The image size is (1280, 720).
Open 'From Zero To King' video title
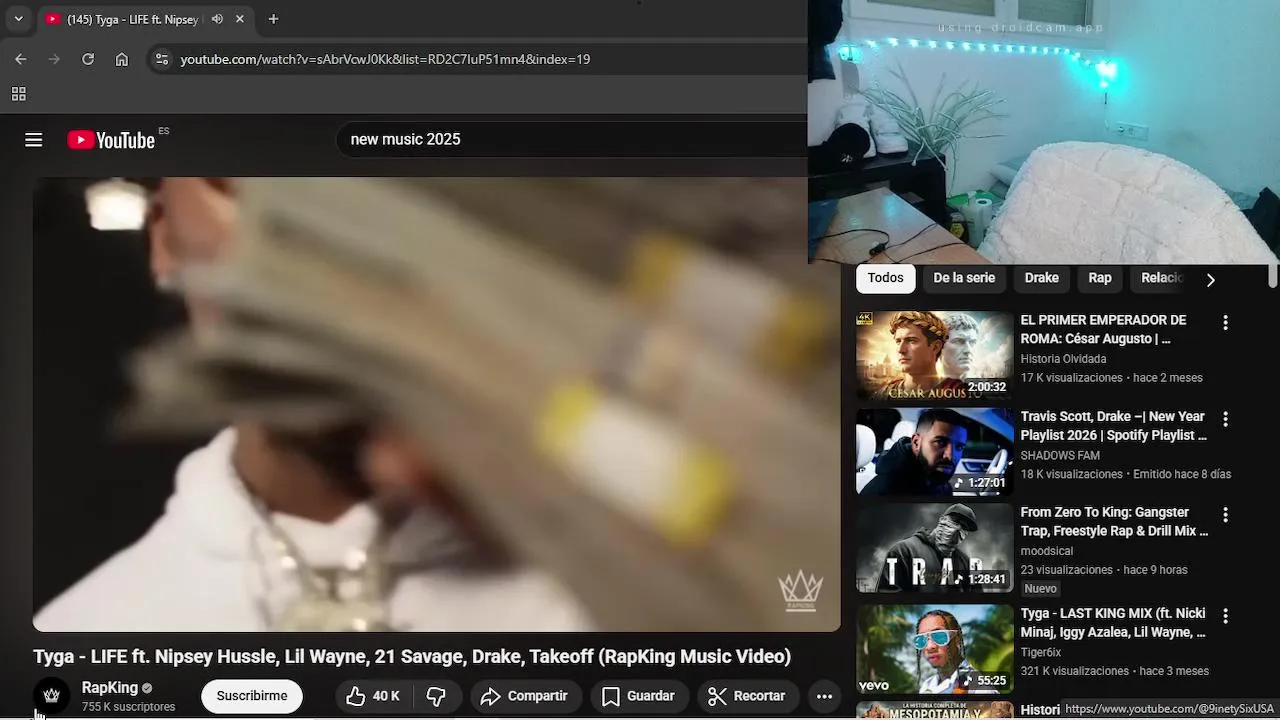tap(1114, 521)
